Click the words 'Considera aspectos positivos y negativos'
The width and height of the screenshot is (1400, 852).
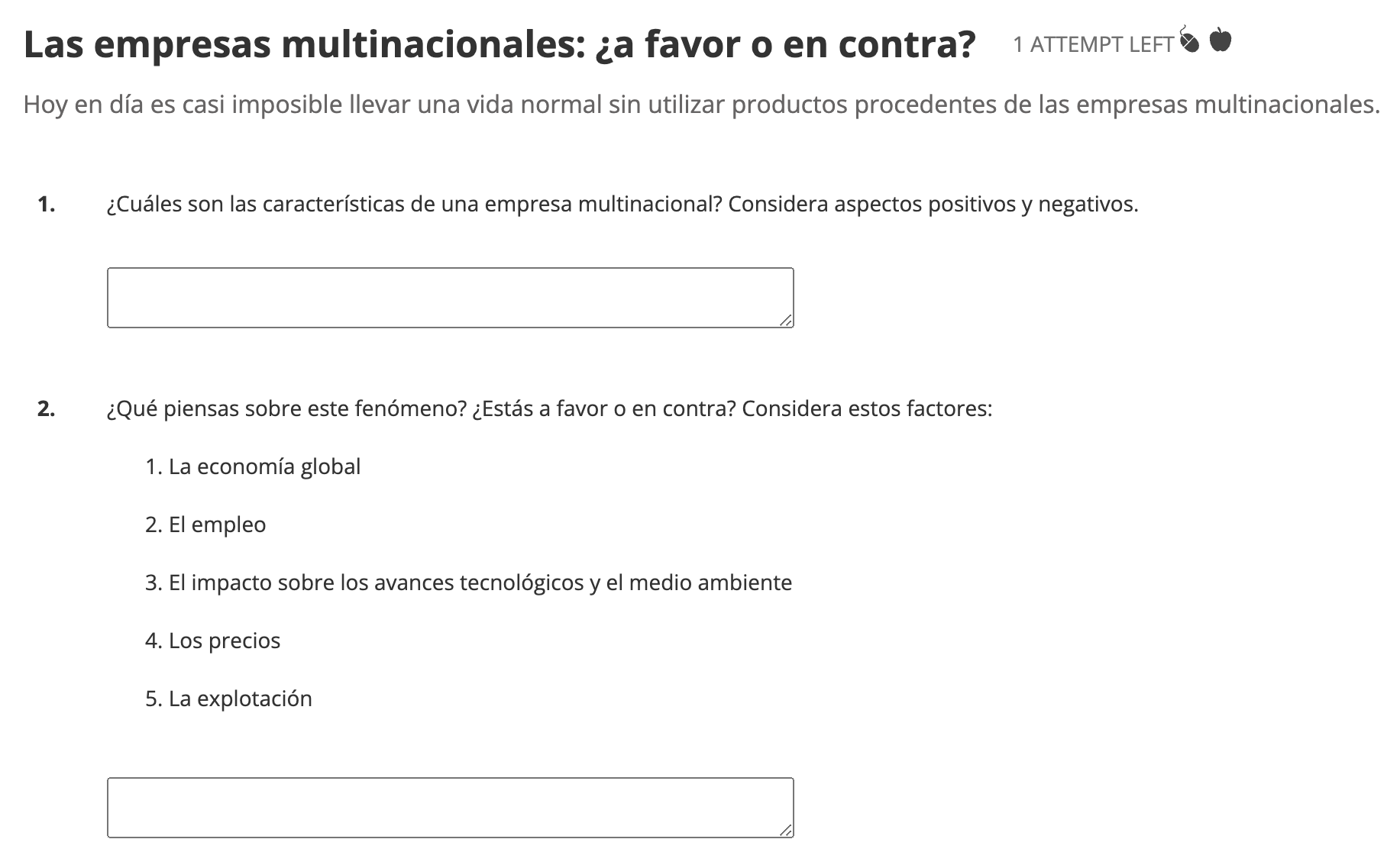pos(932,205)
